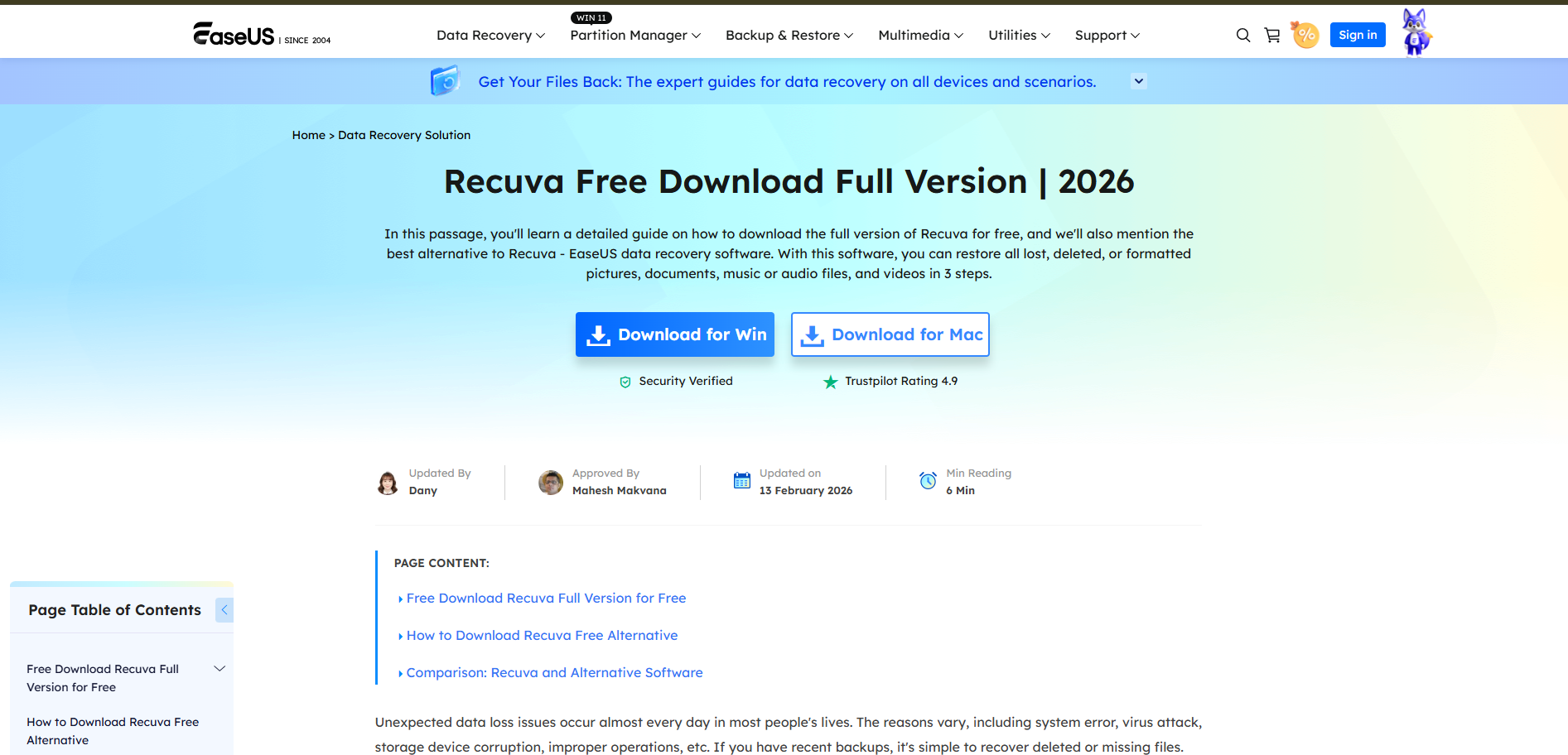Click Download for Mac button
The image size is (1568, 755).
click(890, 334)
